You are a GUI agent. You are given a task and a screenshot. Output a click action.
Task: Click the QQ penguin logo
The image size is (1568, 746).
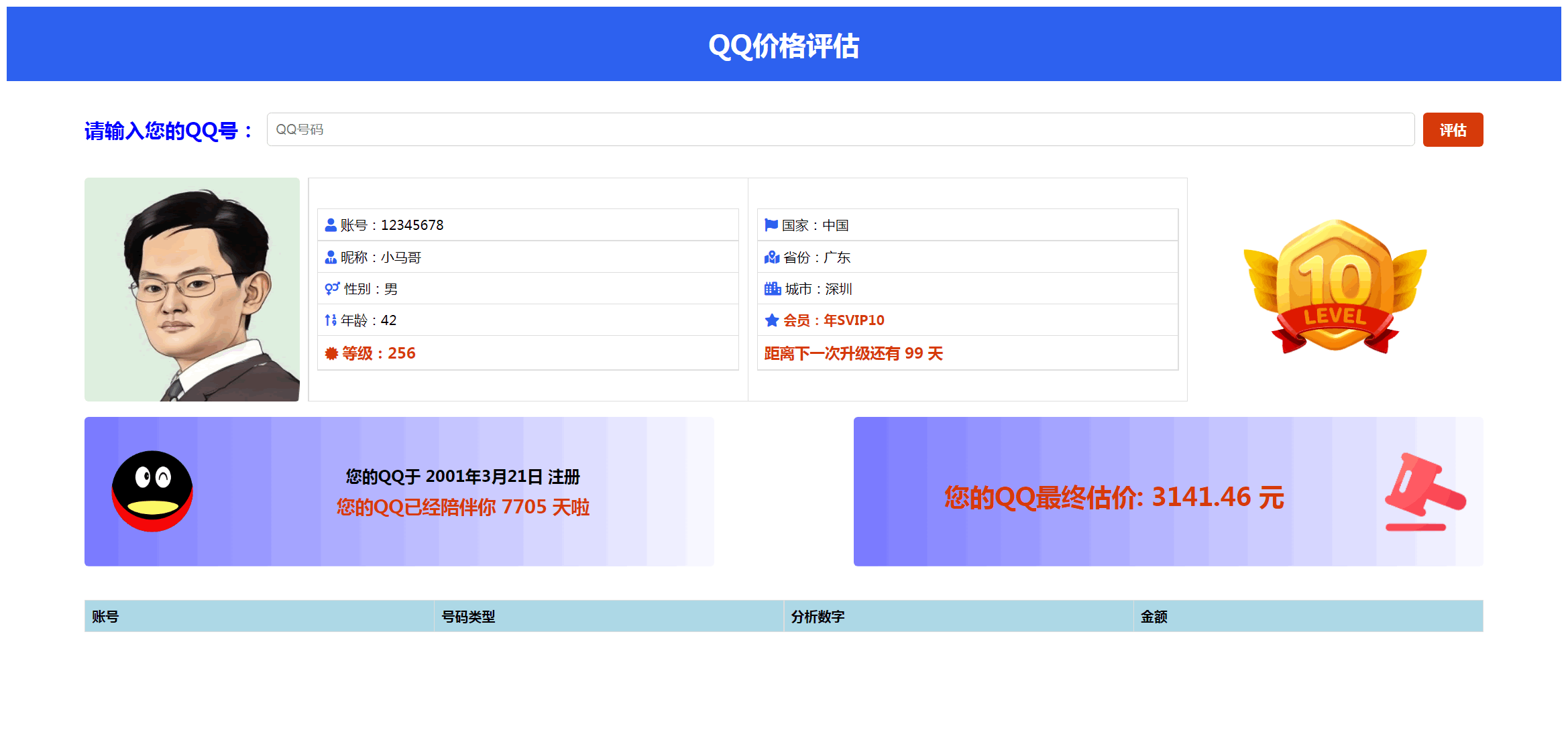tap(152, 491)
